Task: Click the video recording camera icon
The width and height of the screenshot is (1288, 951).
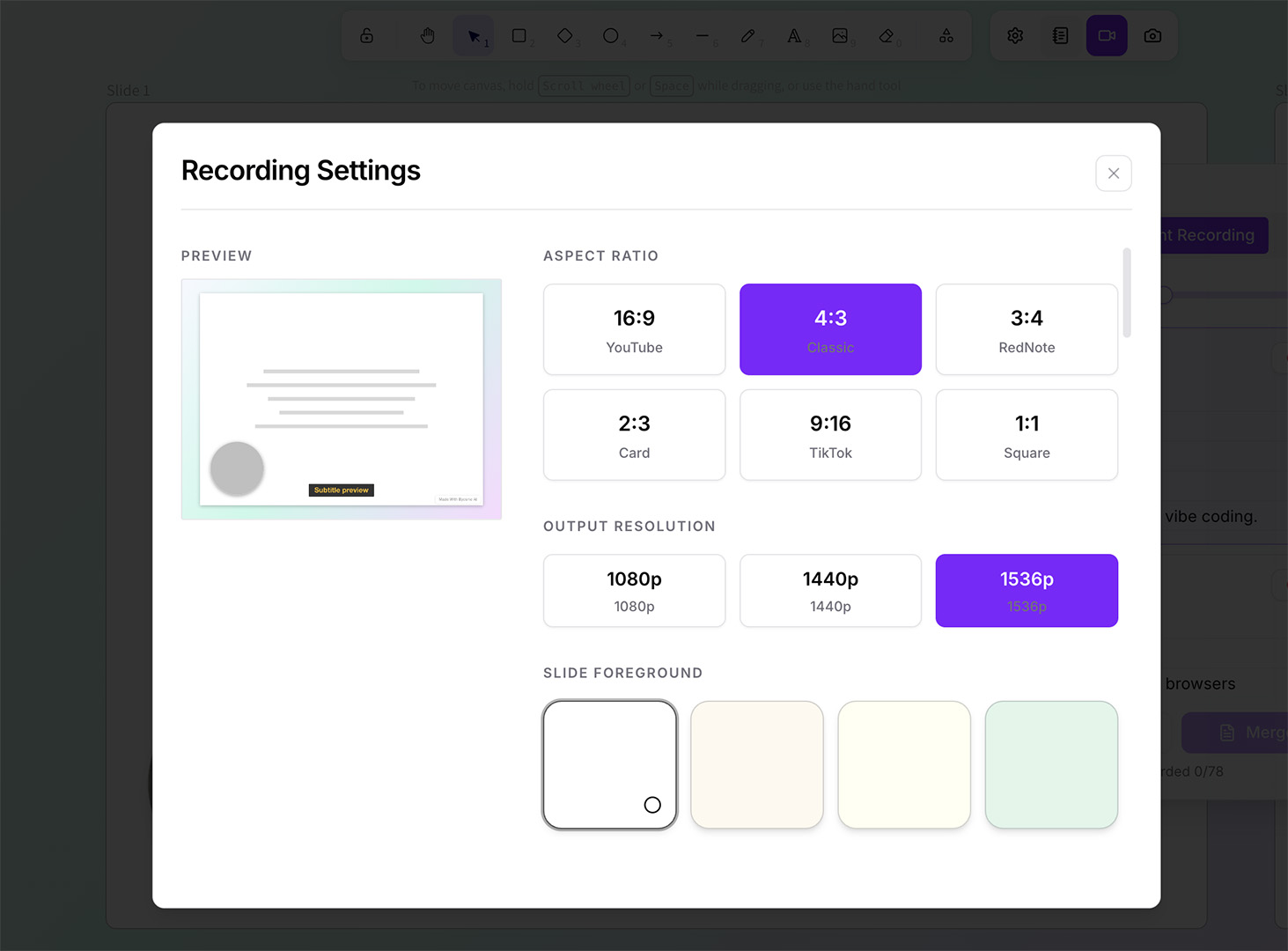Action: 1107,36
